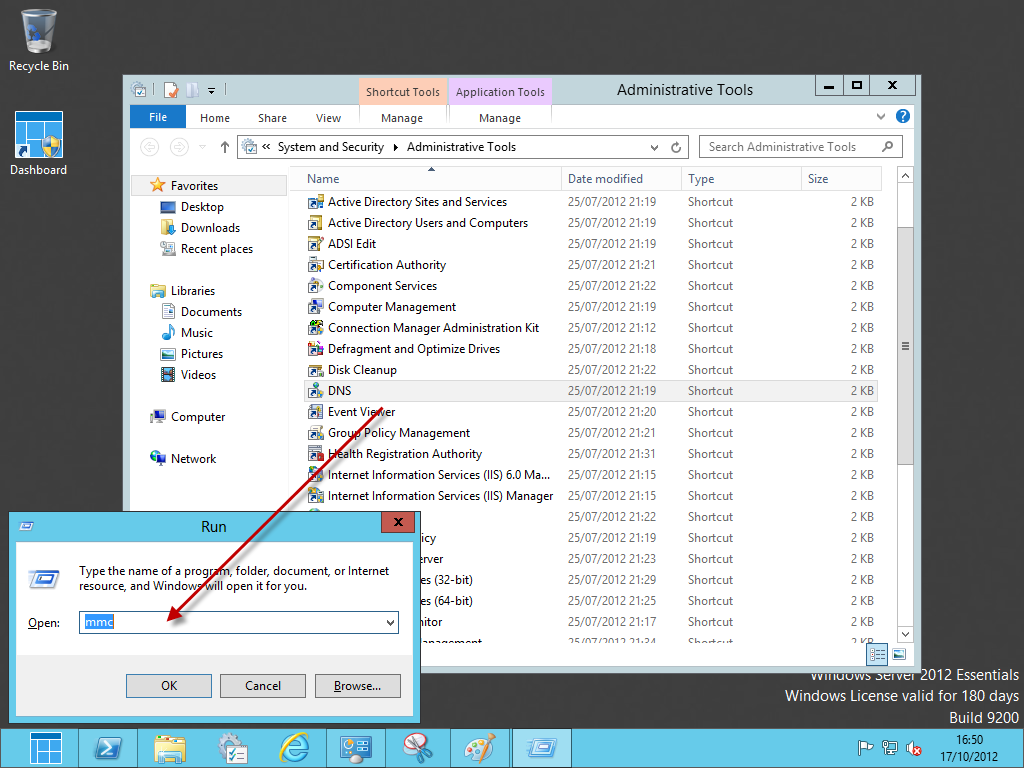Click the blue Help question mark icon

point(903,117)
